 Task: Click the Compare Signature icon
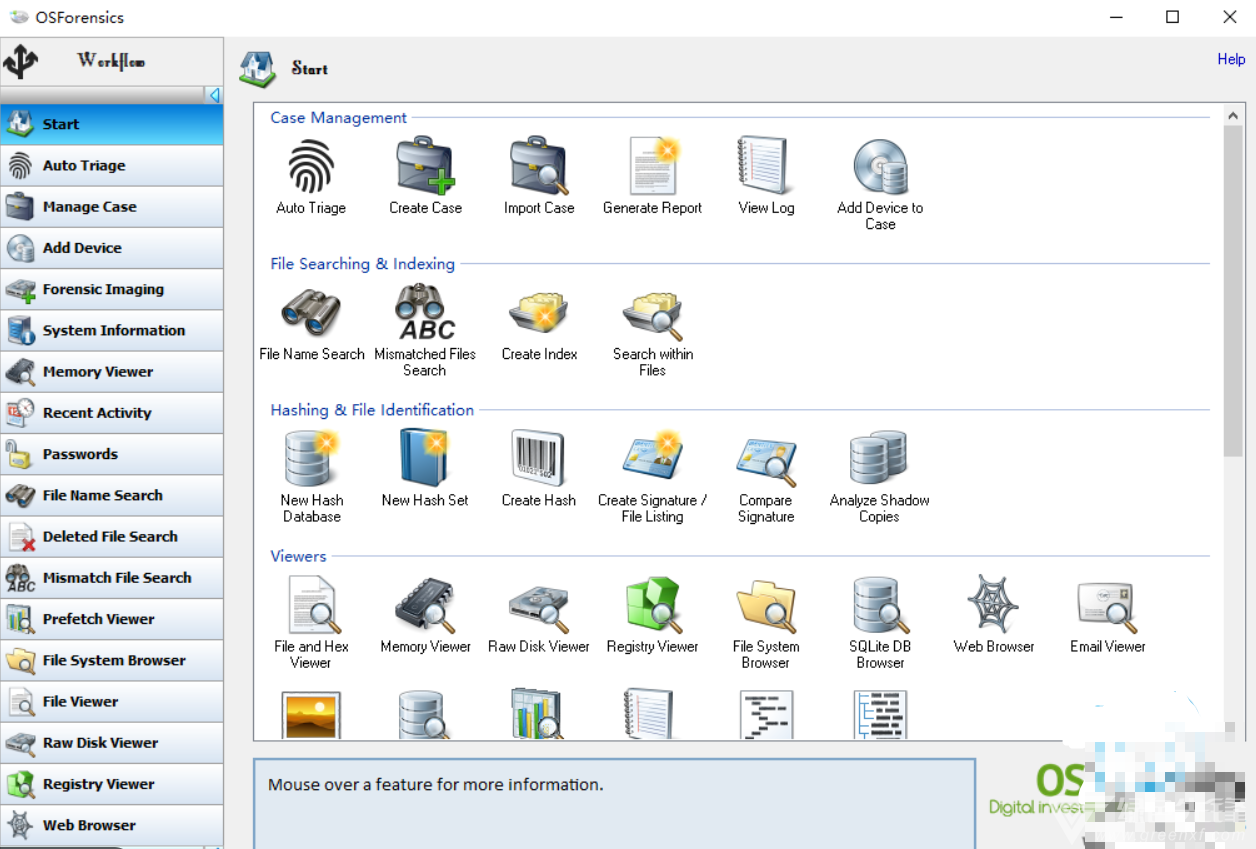pos(767,460)
